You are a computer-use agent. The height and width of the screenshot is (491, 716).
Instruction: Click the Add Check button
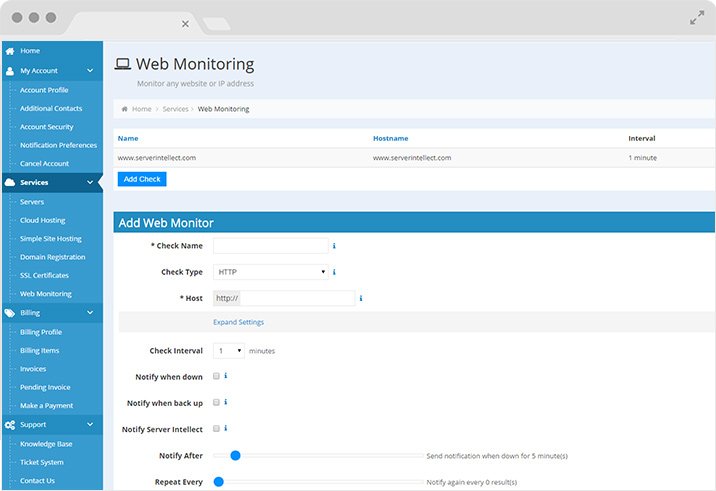[142, 179]
